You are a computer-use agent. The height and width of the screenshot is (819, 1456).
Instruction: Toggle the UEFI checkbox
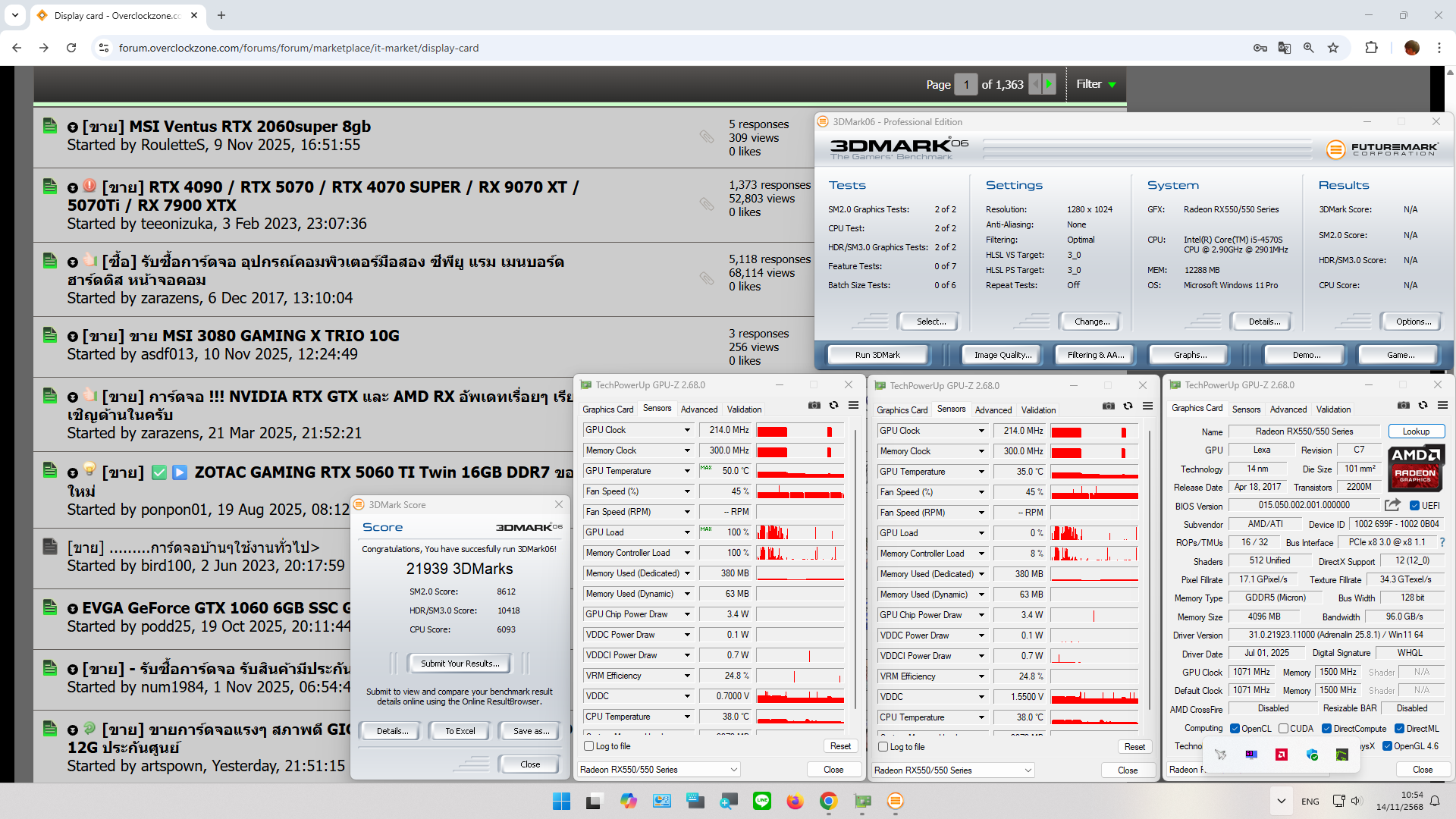point(1414,506)
